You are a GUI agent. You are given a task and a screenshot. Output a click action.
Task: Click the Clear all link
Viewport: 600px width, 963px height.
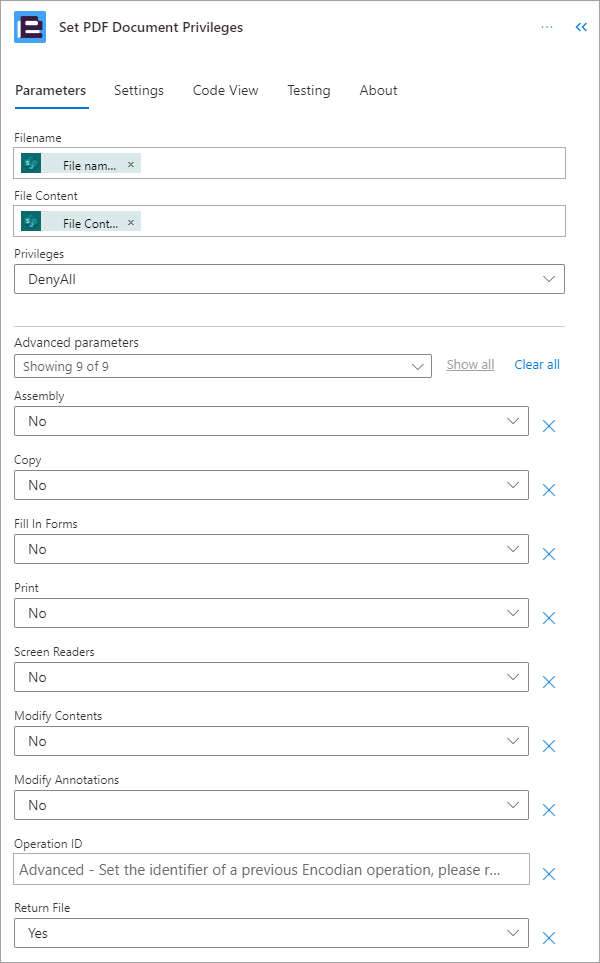pos(537,365)
